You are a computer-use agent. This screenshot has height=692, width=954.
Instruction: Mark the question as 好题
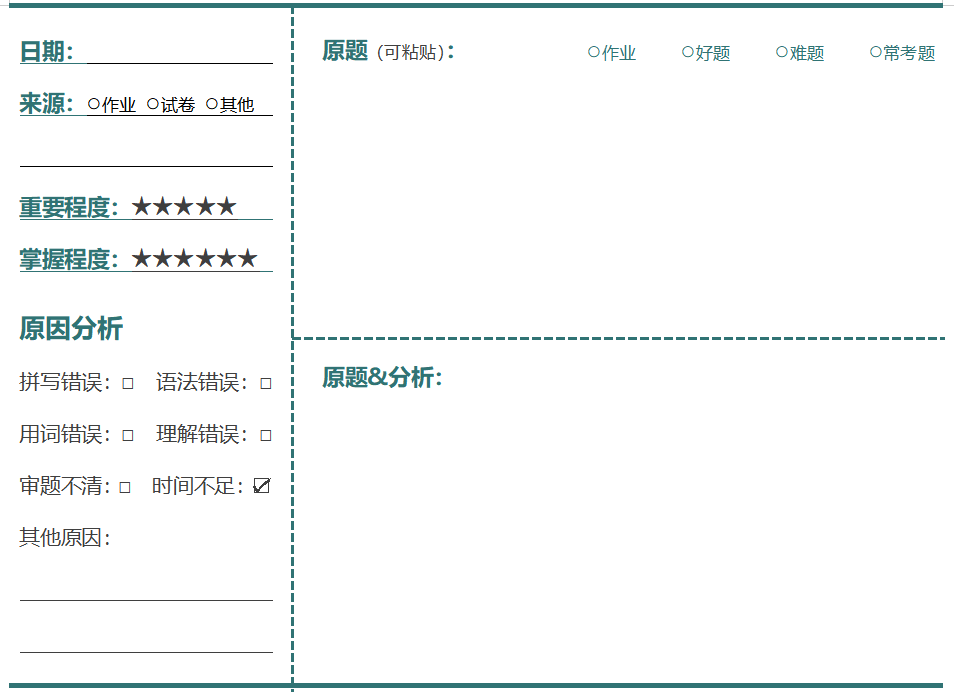point(688,52)
